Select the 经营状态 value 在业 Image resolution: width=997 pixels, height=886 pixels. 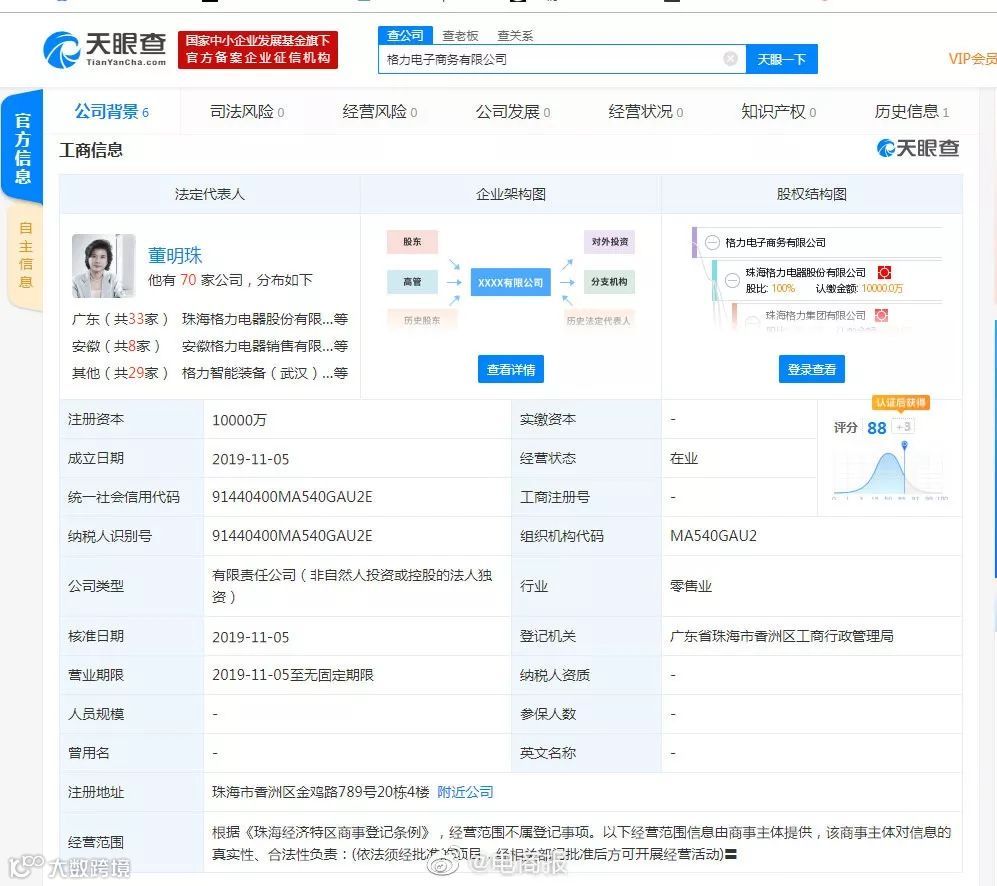tap(684, 459)
